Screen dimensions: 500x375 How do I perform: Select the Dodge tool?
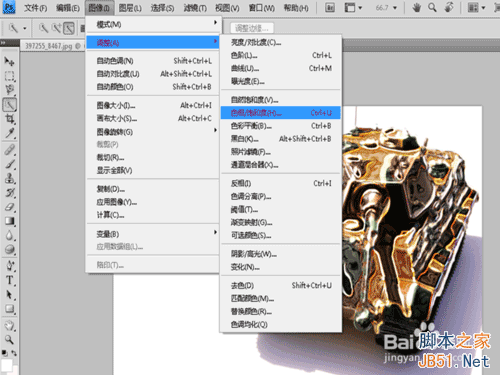click(9, 249)
